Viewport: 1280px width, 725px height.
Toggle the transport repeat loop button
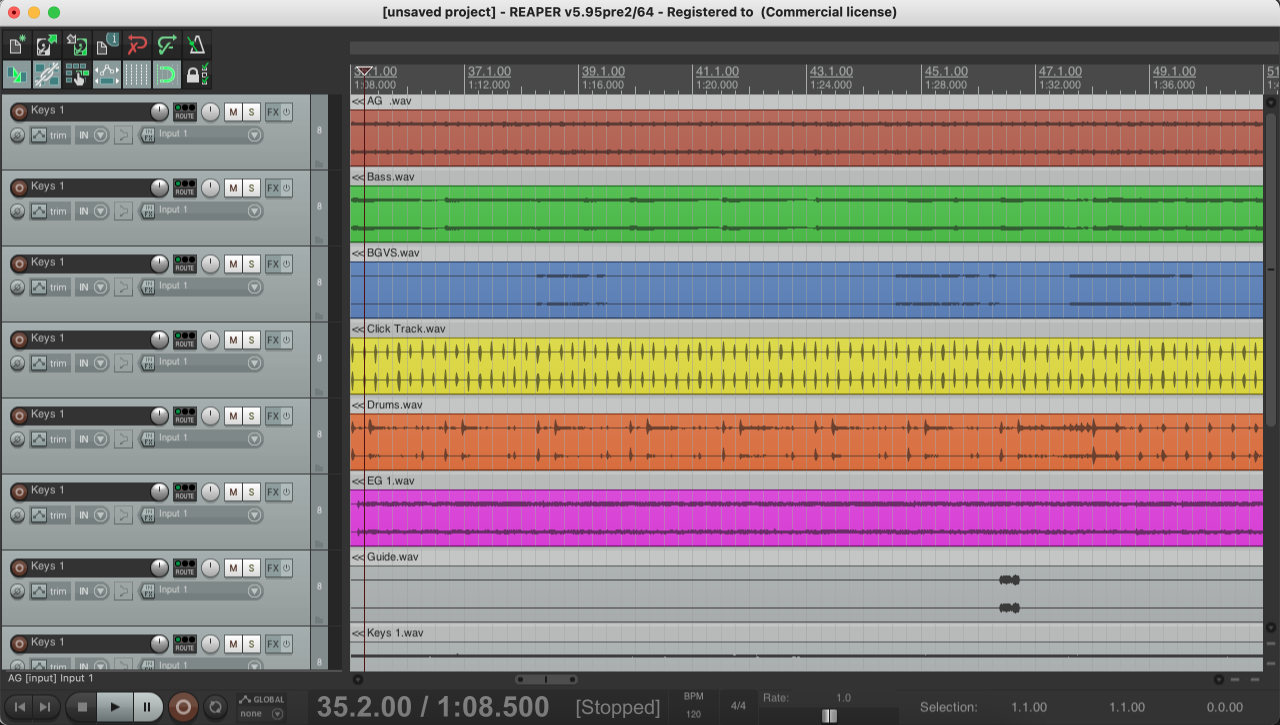pos(214,707)
